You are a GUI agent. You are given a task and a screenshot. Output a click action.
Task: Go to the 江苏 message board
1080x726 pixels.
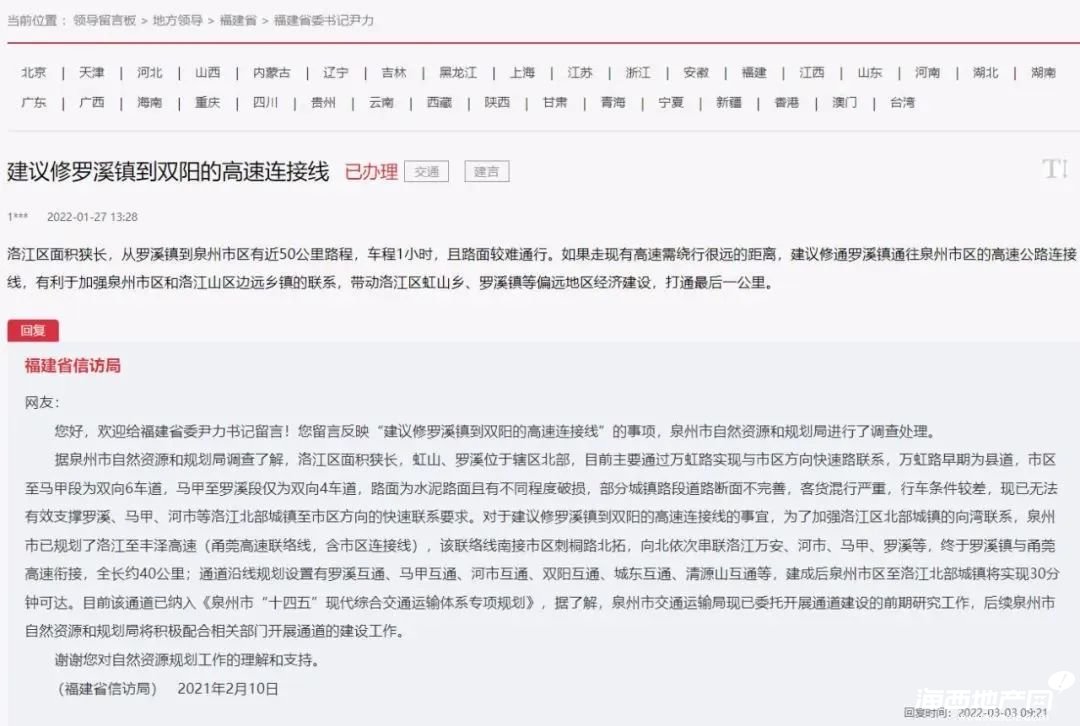click(580, 72)
